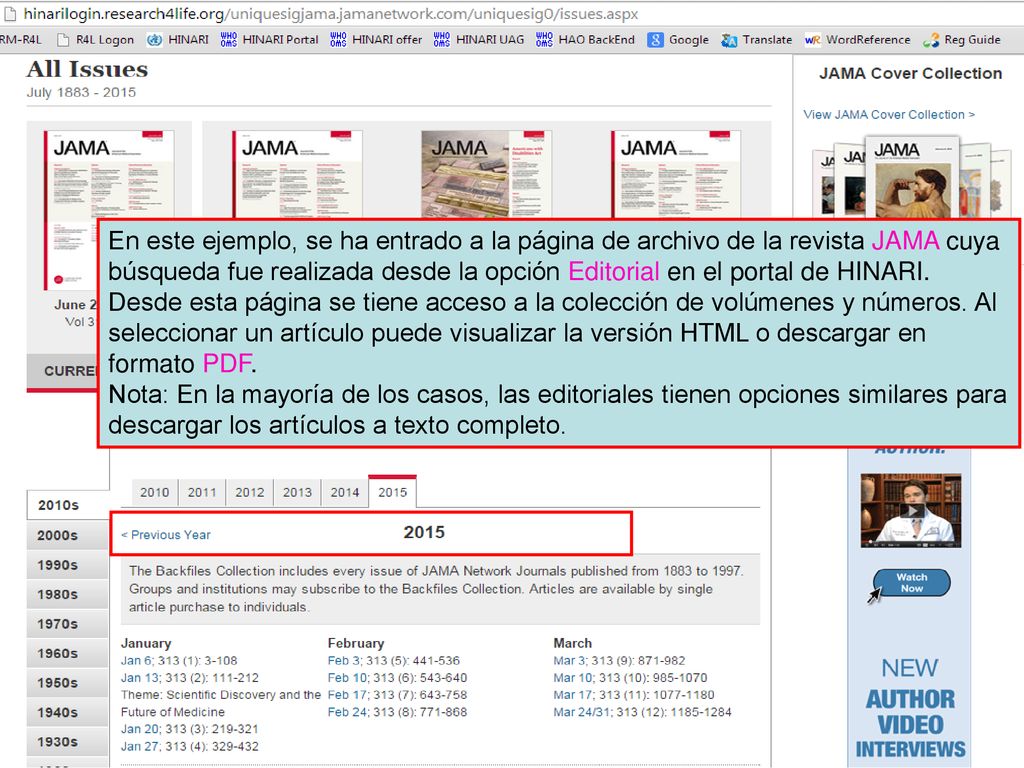Choose the 1940s decade tab
Image resolution: width=1024 pixels, height=768 pixels.
tap(68, 712)
